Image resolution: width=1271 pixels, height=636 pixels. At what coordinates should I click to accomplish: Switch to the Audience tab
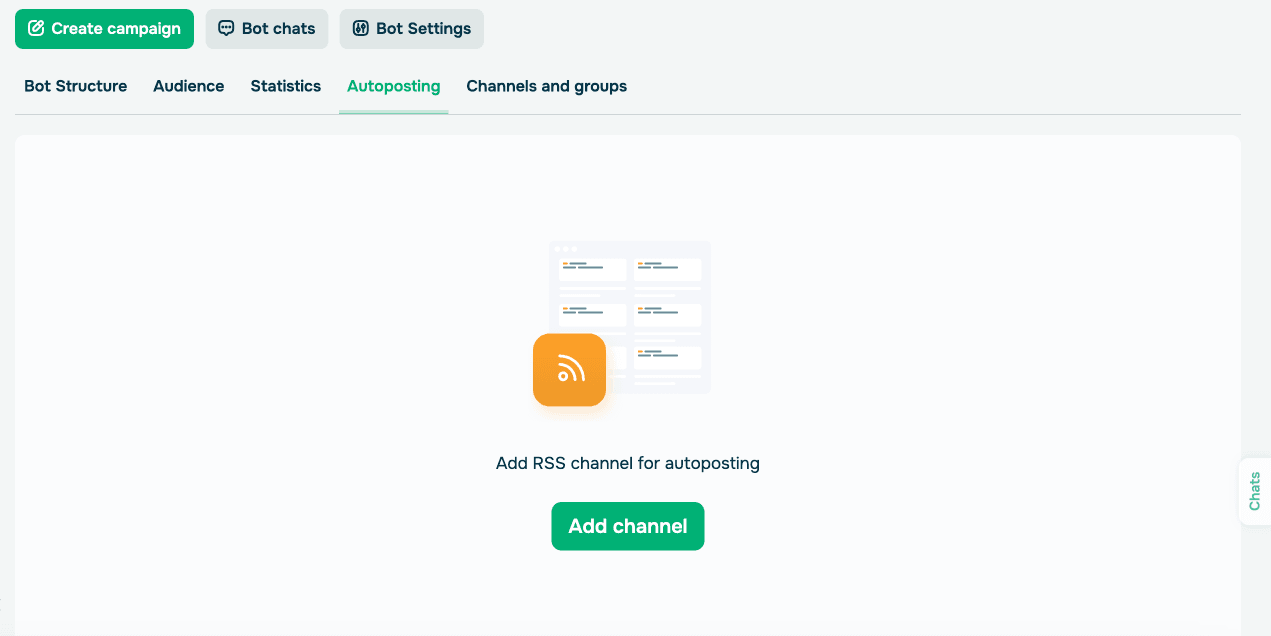(x=189, y=86)
